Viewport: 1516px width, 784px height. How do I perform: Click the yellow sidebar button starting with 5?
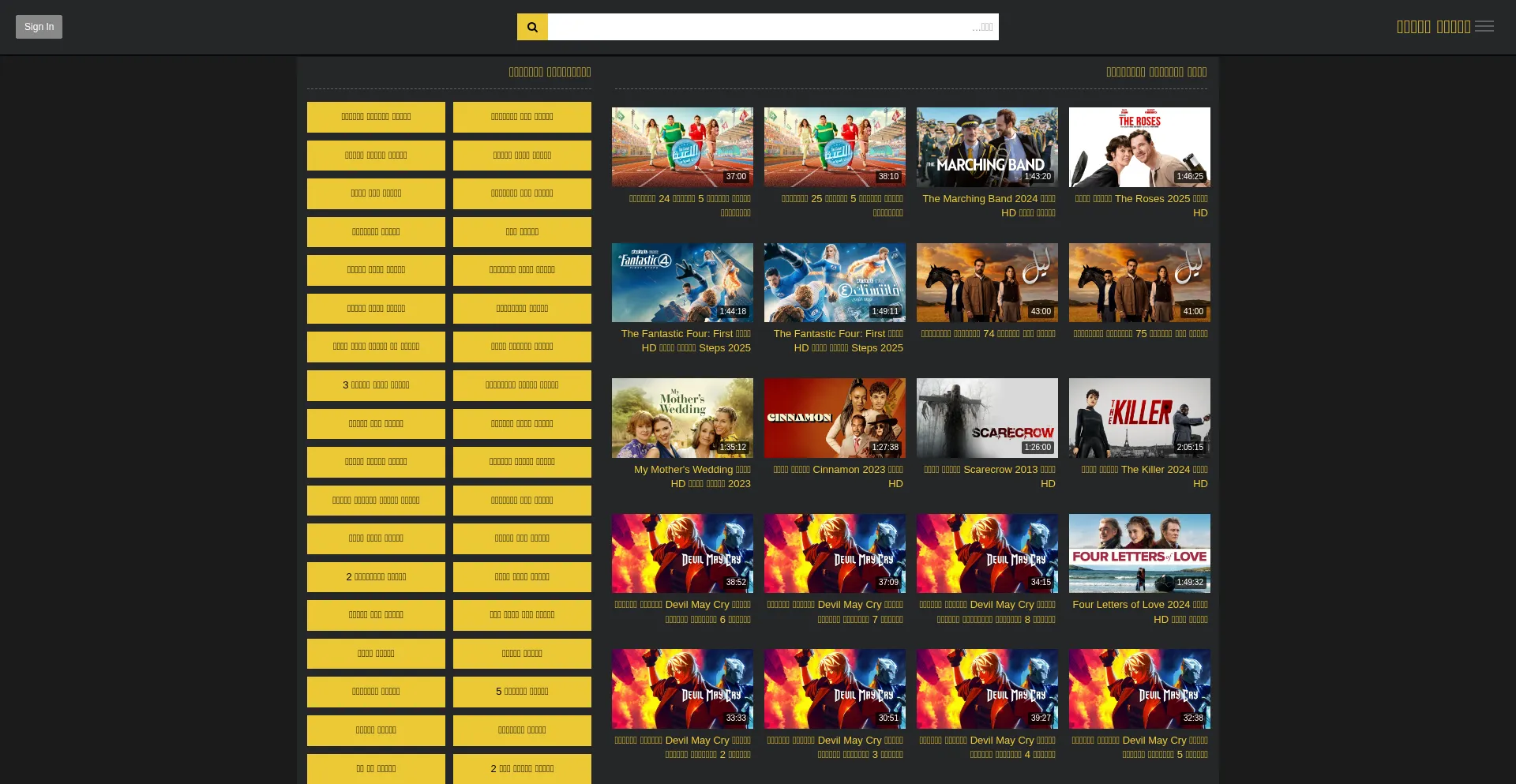coord(522,692)
